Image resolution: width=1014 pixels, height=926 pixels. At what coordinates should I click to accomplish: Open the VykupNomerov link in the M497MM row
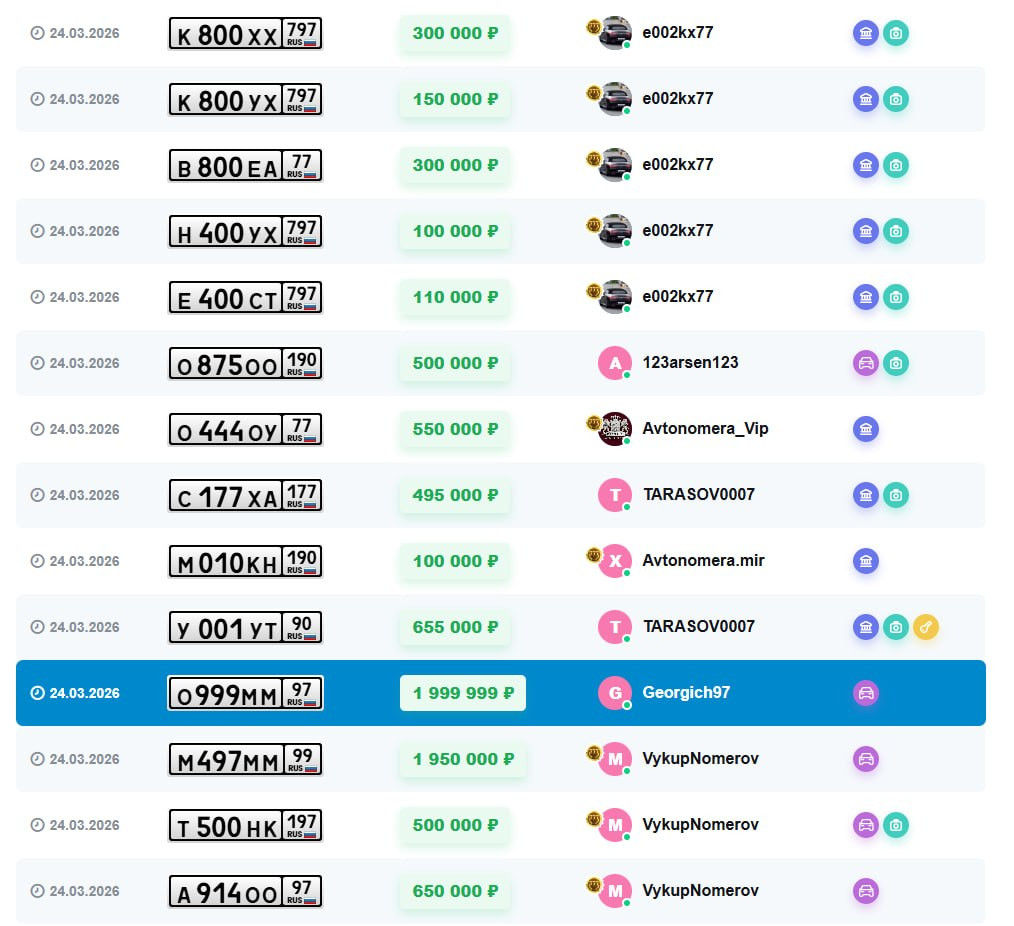point(700,758)
